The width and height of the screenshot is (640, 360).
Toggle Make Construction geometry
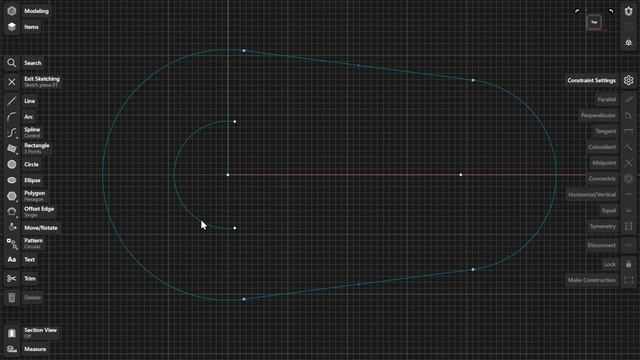pyautogui.click(x=629, y=280)
